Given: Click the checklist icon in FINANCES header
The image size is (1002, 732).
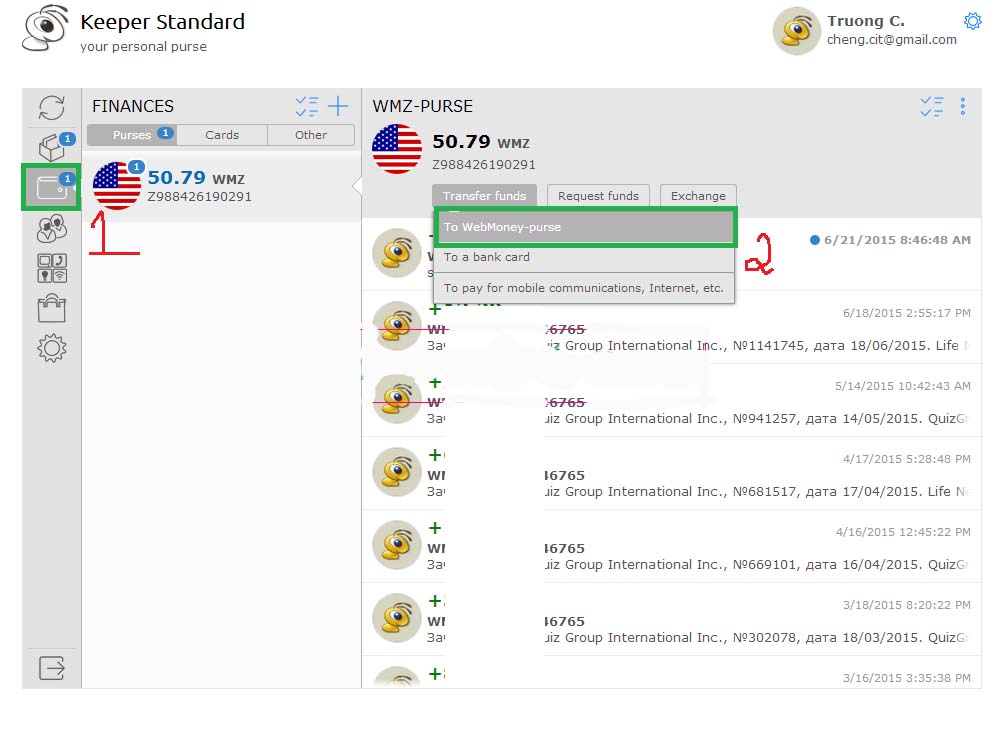Looking at the screenshot, I should [x=307, y=106].
